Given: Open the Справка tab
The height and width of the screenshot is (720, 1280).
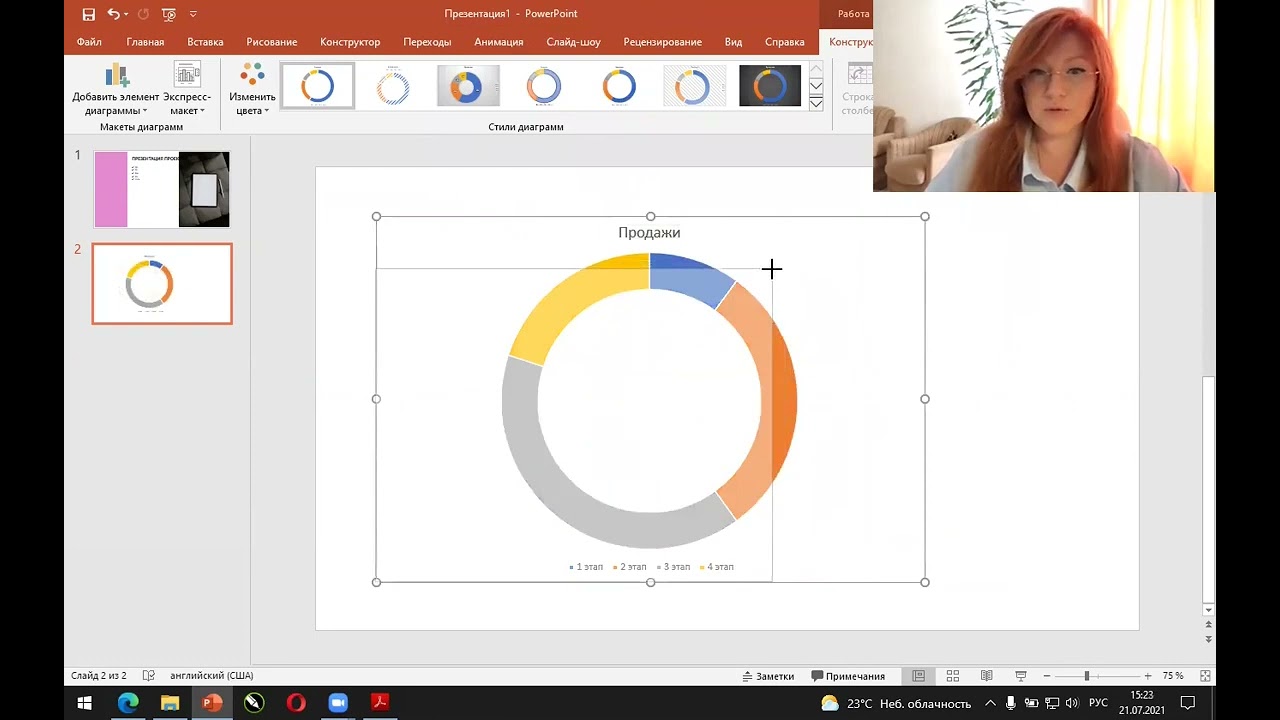Looking at the screenshot, I should [x=785, y=42].
